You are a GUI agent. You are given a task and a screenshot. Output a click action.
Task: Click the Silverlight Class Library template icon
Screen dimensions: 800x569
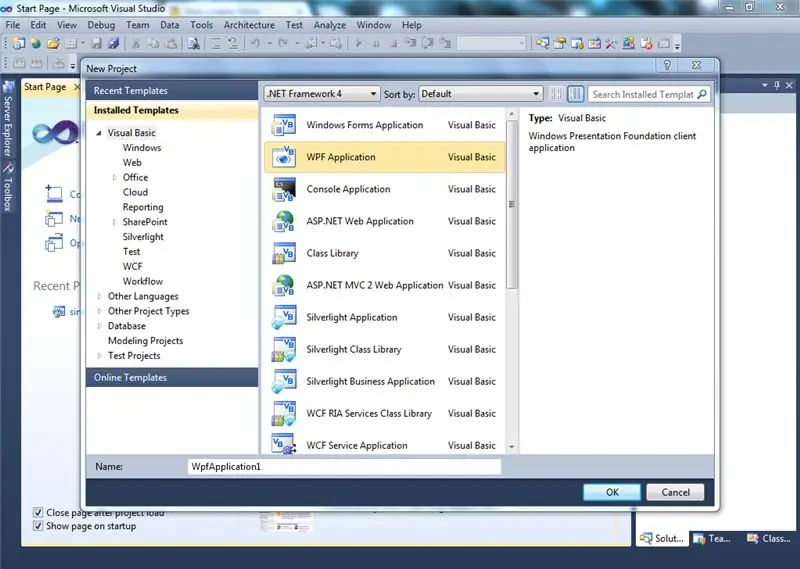pyautogui.click(x=284, y=350)
